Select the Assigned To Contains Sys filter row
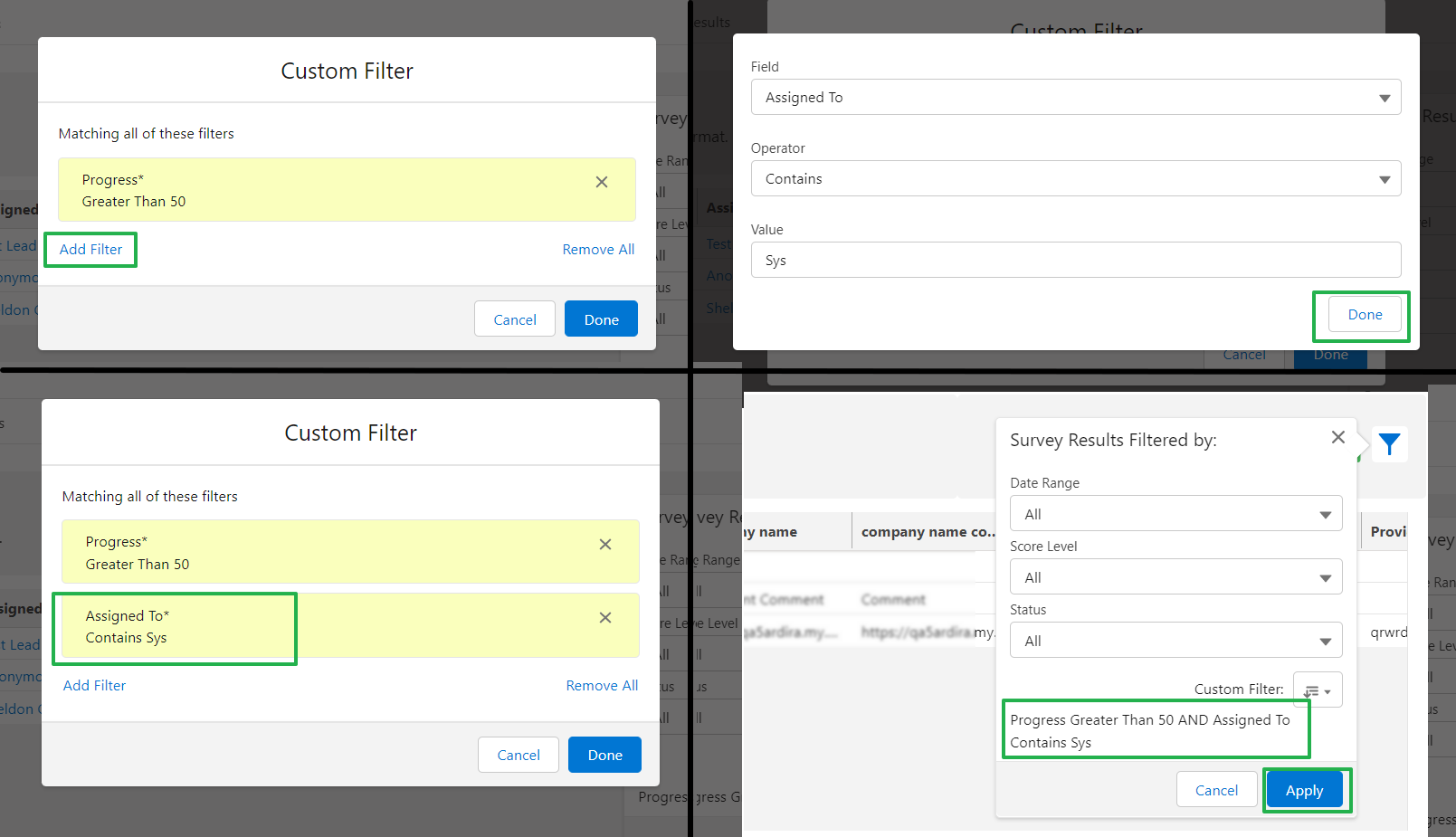The height and width of the screenshot is (837, 1456). tap(175, 627)
